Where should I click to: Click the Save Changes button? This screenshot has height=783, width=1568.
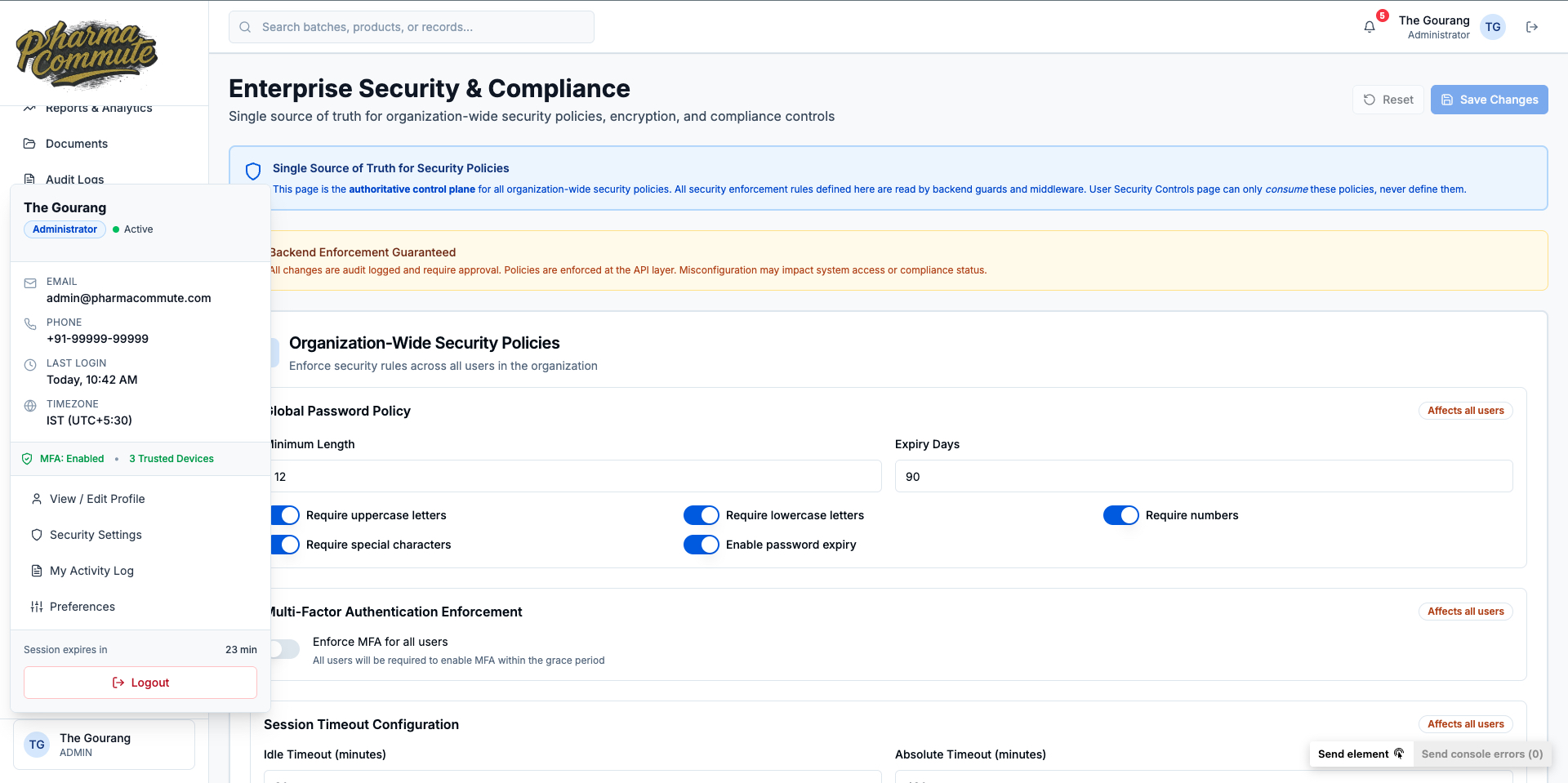pos(1490,100)
